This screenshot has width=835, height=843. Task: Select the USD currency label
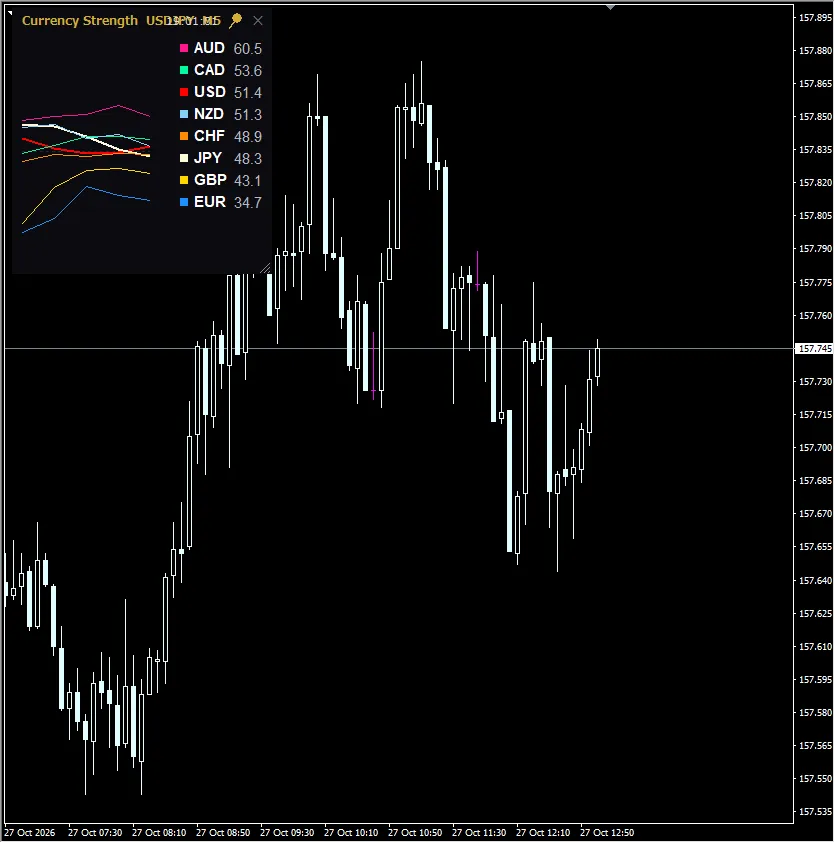(210, 92)
